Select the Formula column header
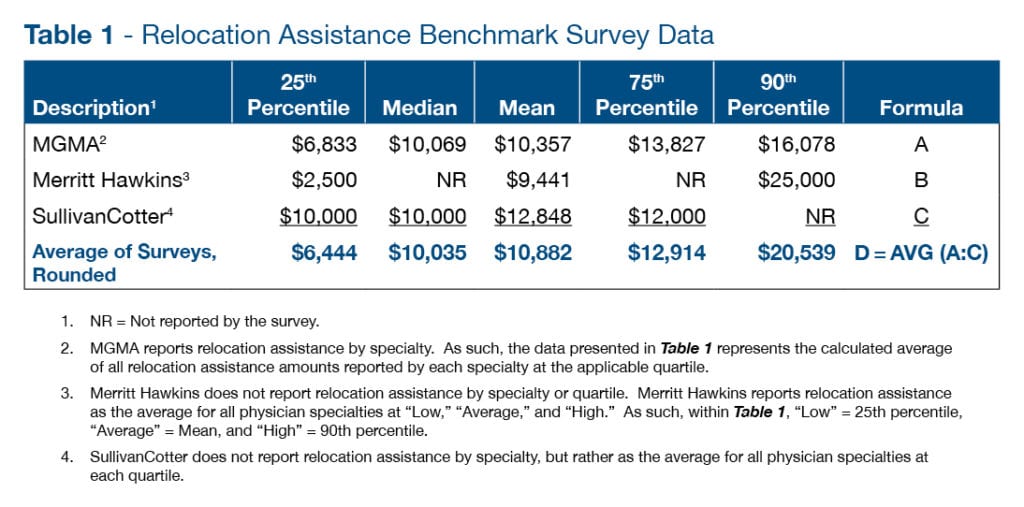The height and width of the screenshot is (507, 1024). [921, 108]
